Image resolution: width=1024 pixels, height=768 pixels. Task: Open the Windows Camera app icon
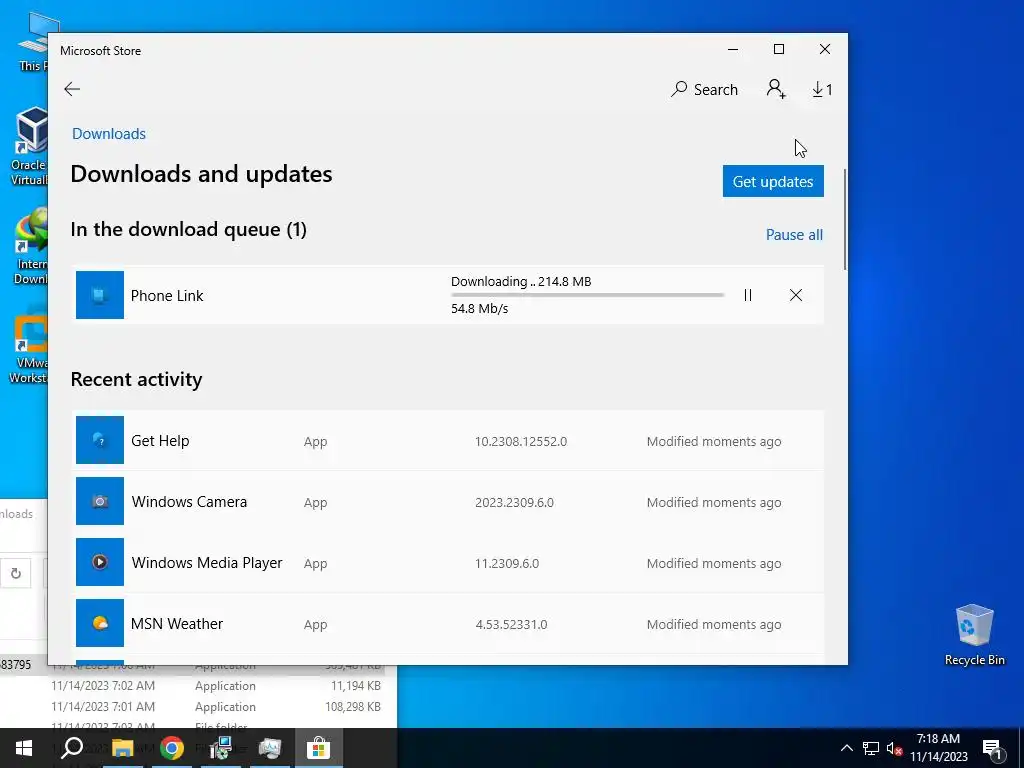pyautogui.click(x=99, y=501)
